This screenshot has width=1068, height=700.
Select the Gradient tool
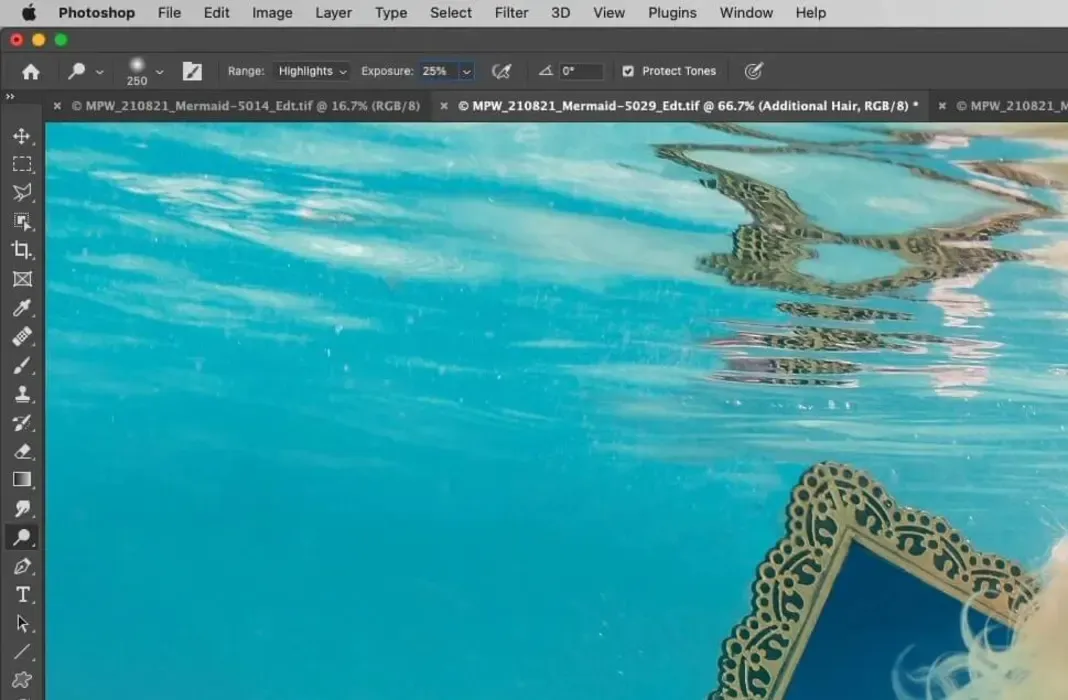coord(22,480)
